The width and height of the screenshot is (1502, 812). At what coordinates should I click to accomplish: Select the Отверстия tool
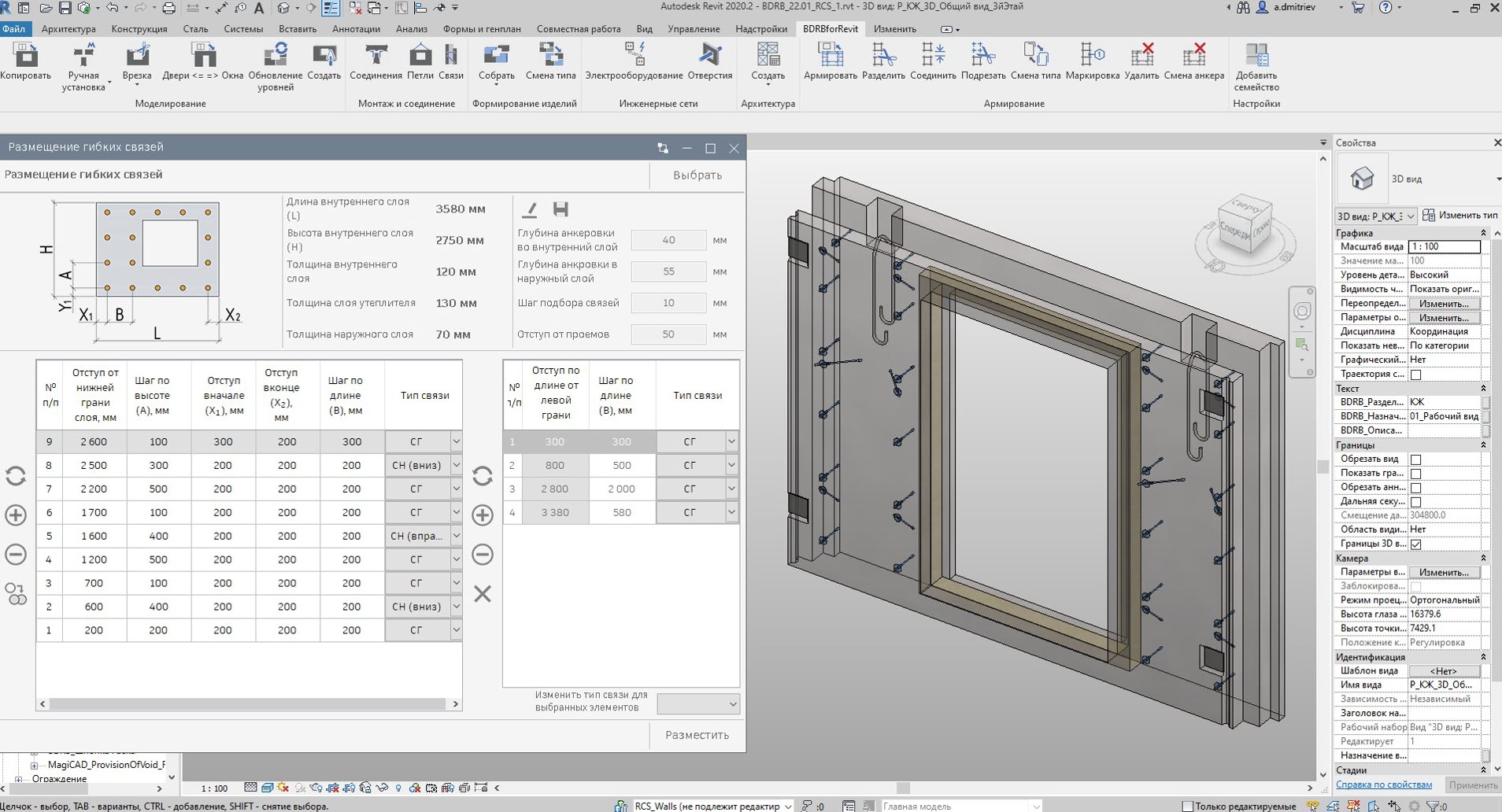[710, 61]
